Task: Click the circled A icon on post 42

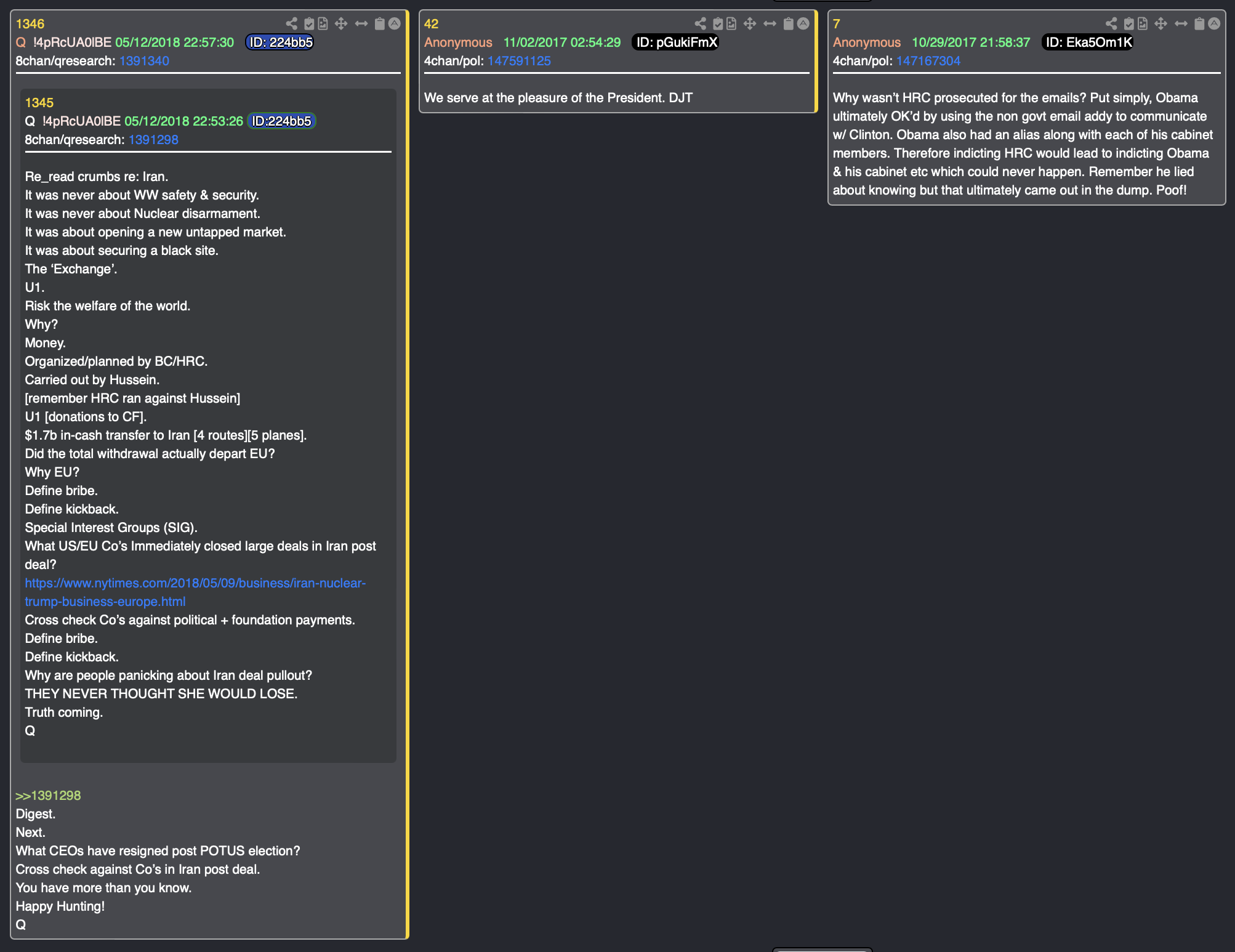Action: click(x=803, y=23)
